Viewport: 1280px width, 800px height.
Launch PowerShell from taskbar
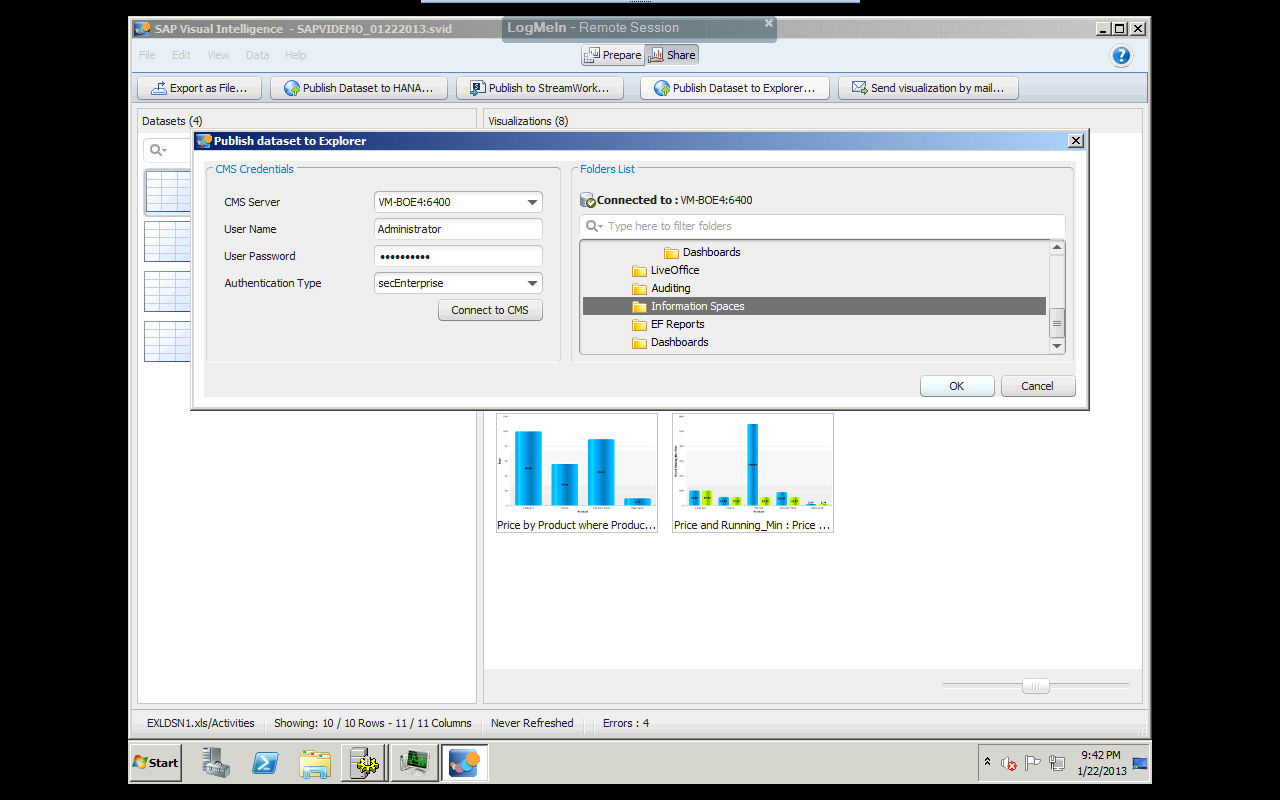pyautogui.click(x=265, y=763)
